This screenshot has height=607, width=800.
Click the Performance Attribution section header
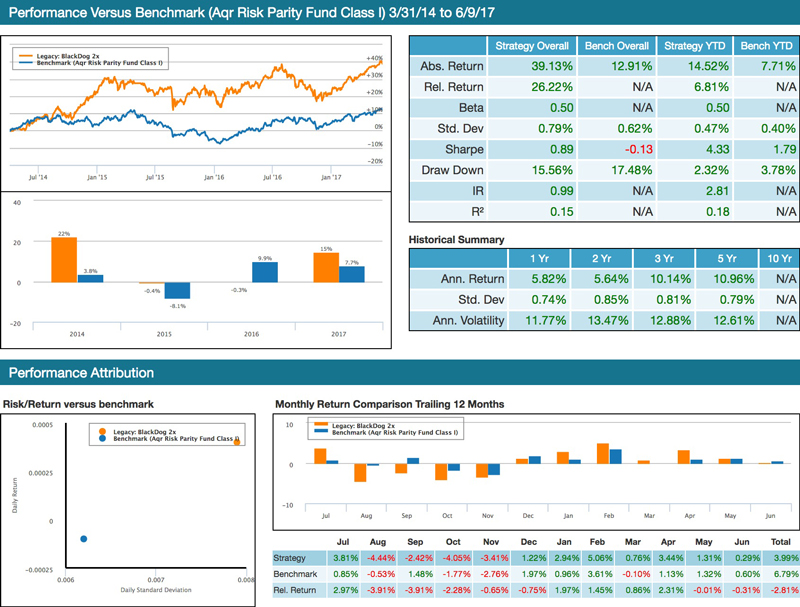click(81, 373)
